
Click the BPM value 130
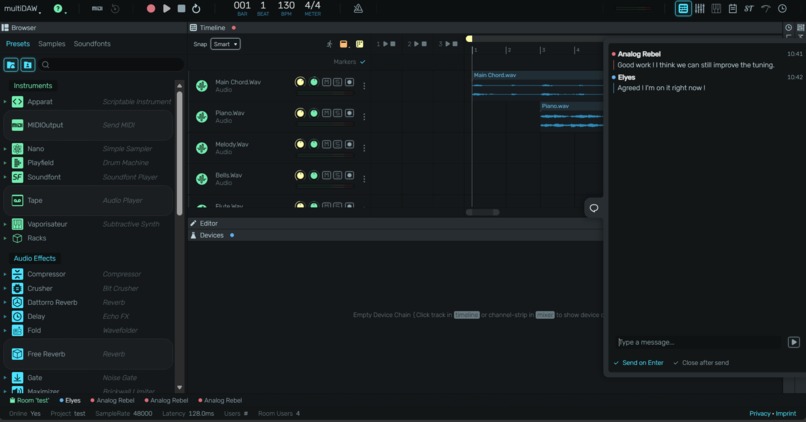tap(286, 6)
